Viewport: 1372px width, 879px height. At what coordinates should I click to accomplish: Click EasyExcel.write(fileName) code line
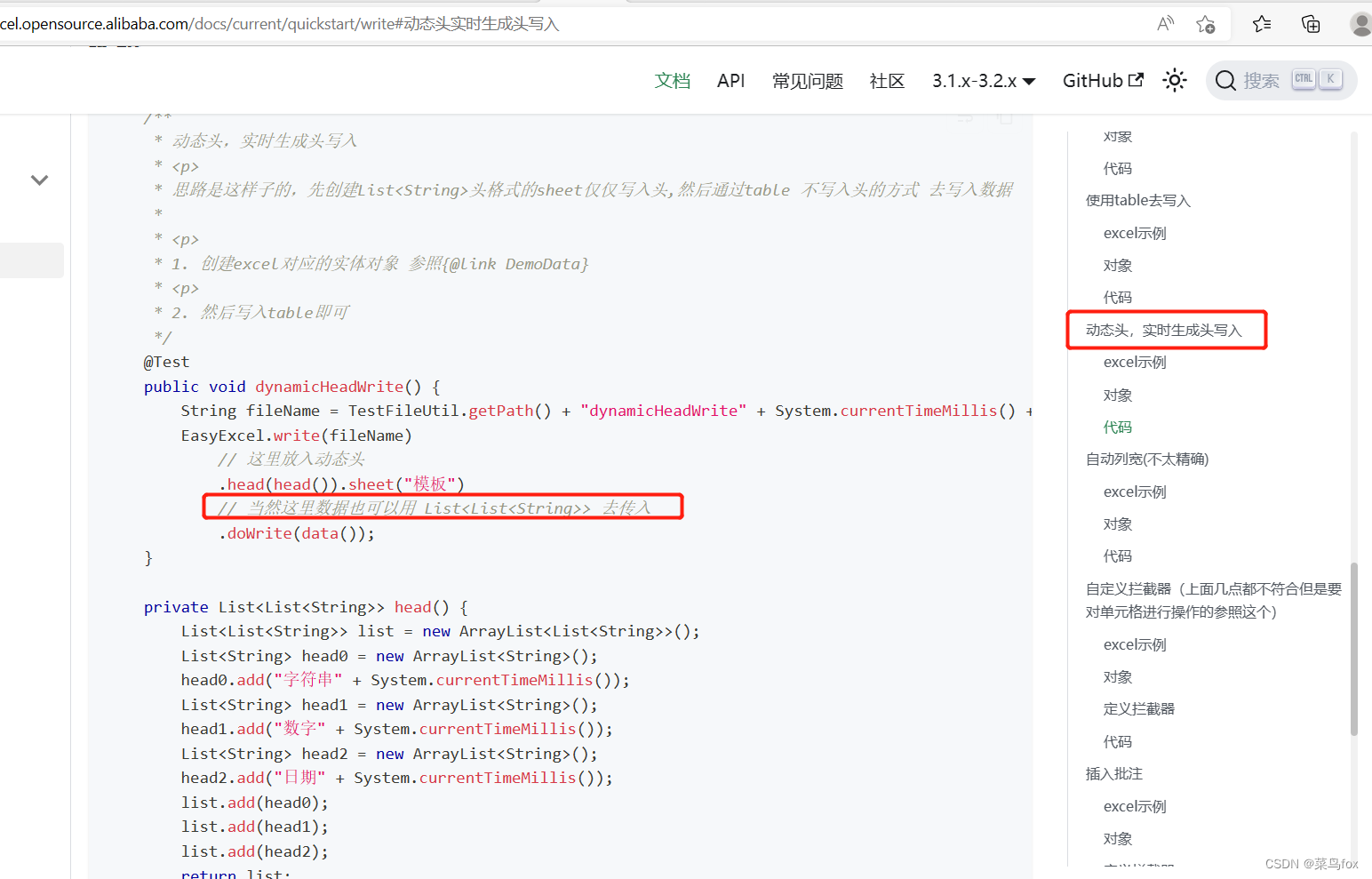(297, 436)
